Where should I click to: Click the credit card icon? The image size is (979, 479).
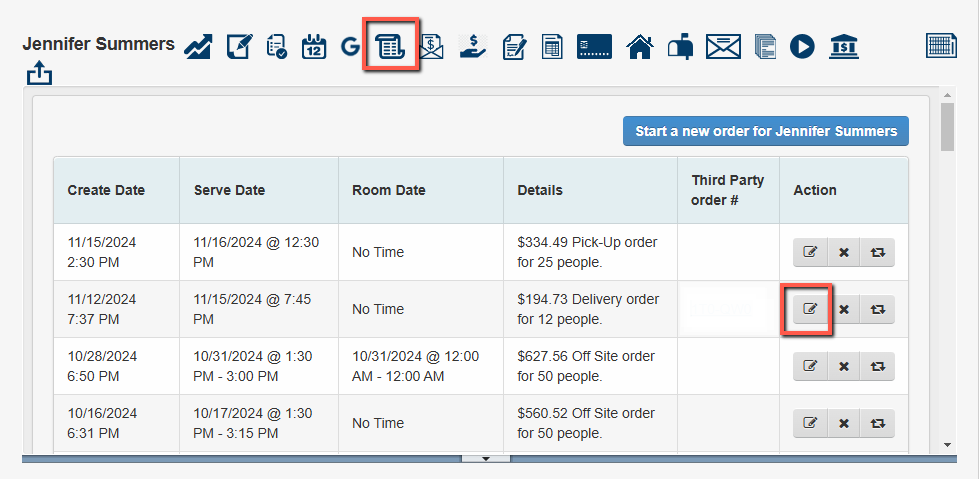(594, 47)
